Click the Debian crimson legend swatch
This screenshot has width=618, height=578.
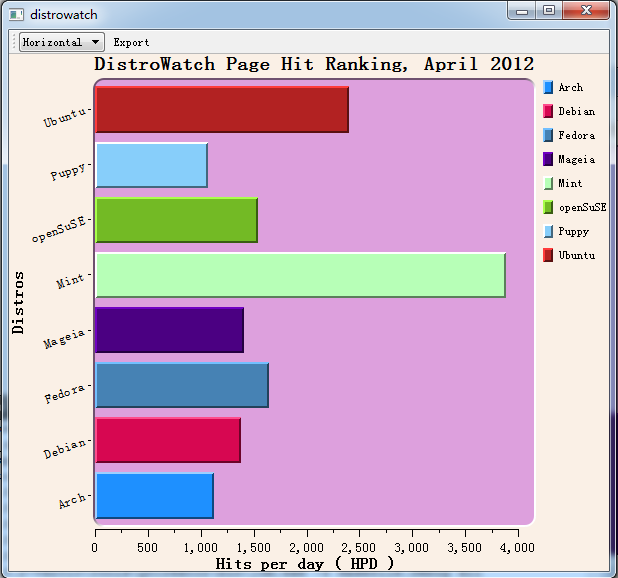548,112
